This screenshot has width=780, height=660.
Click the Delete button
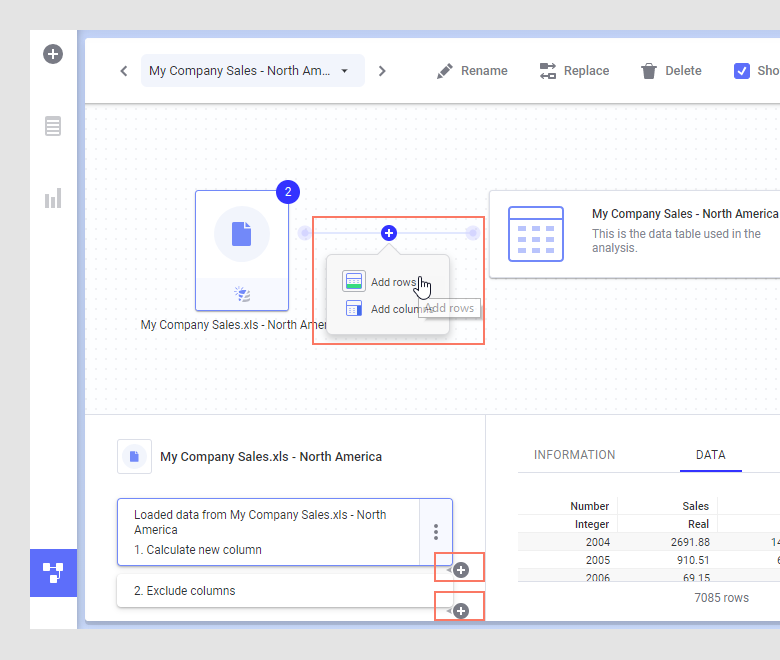671,71
